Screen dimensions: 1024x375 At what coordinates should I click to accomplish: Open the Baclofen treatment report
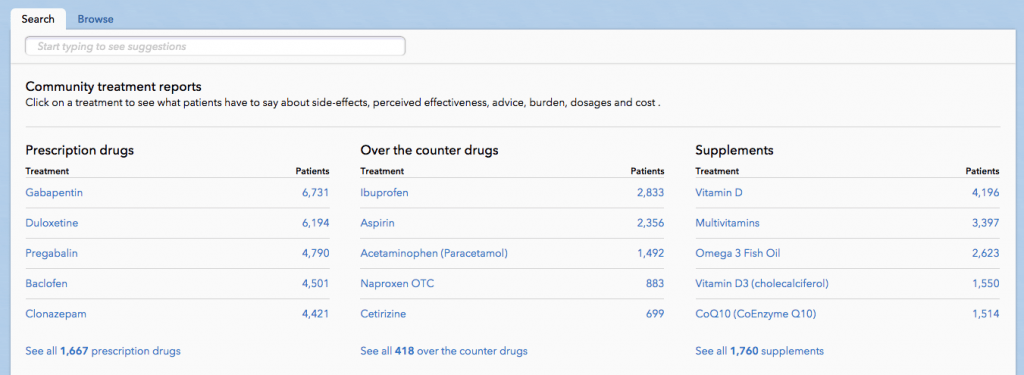click(46, 284)
